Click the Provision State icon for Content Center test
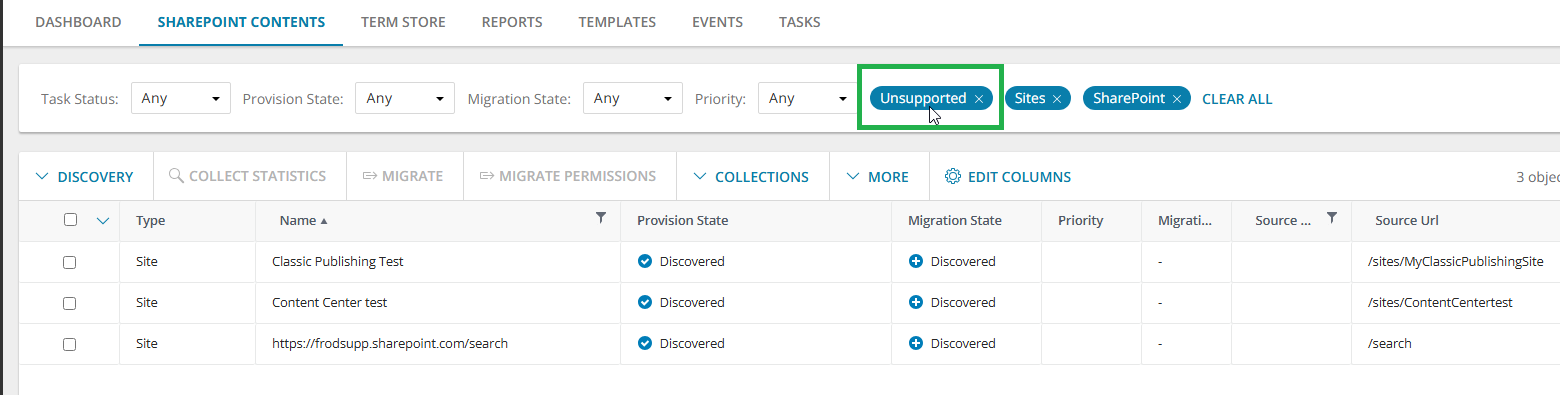 [645, 302]
